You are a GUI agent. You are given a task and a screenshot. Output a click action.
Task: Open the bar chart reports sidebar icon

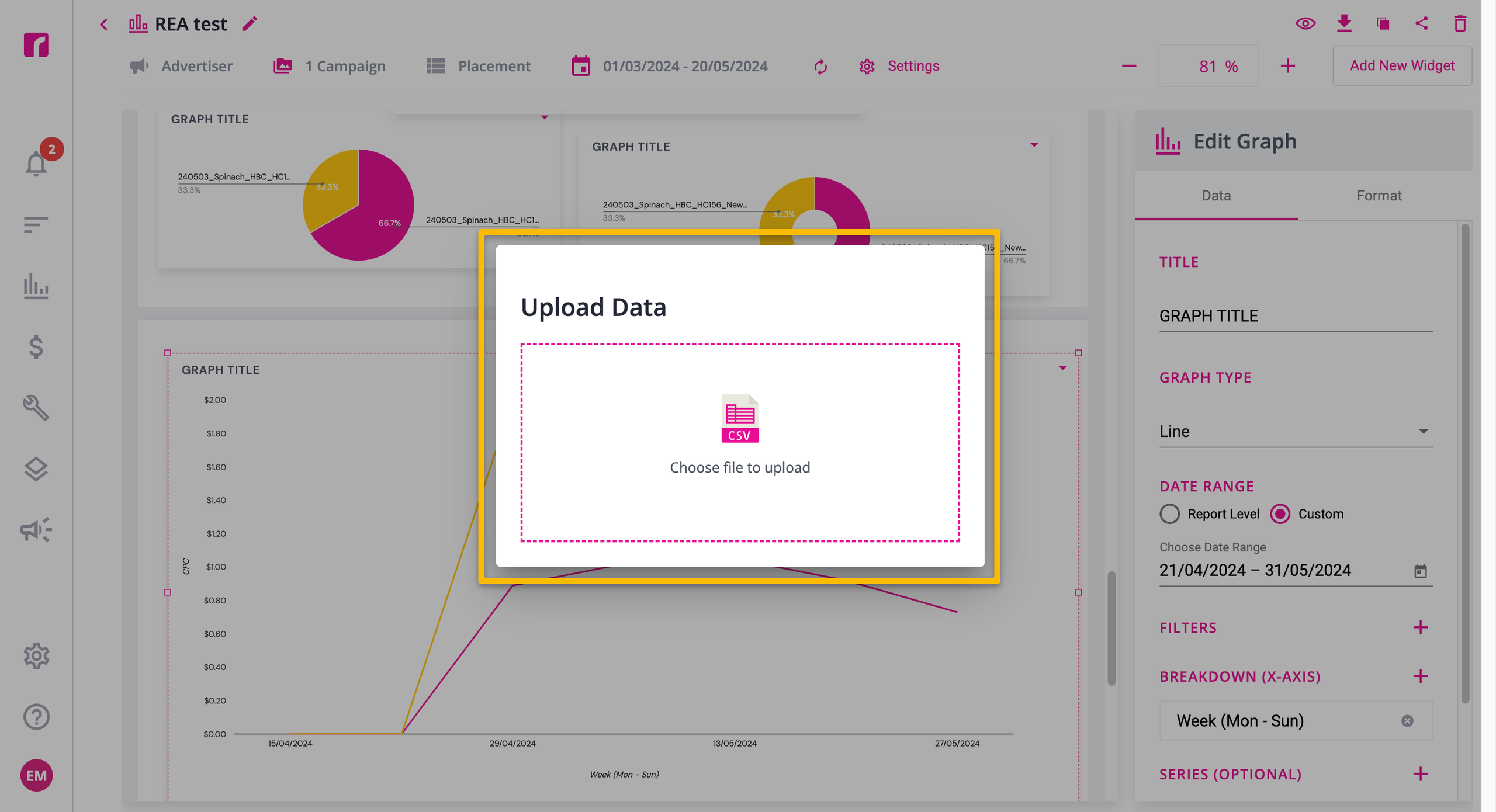36,286
